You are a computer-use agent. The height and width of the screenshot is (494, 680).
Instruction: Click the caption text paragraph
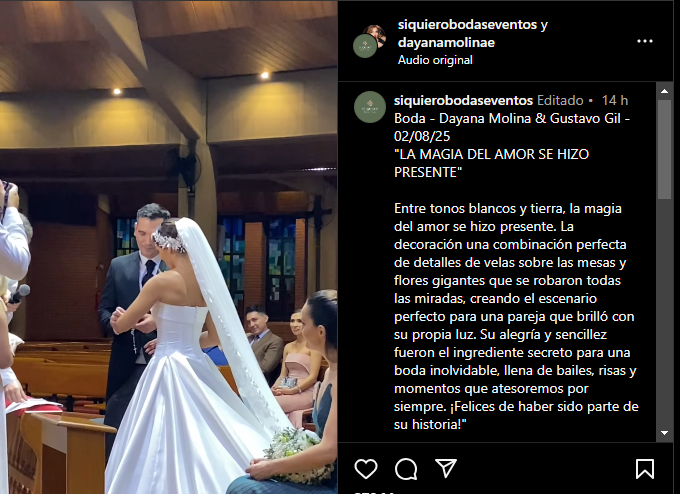coord(516,316)
